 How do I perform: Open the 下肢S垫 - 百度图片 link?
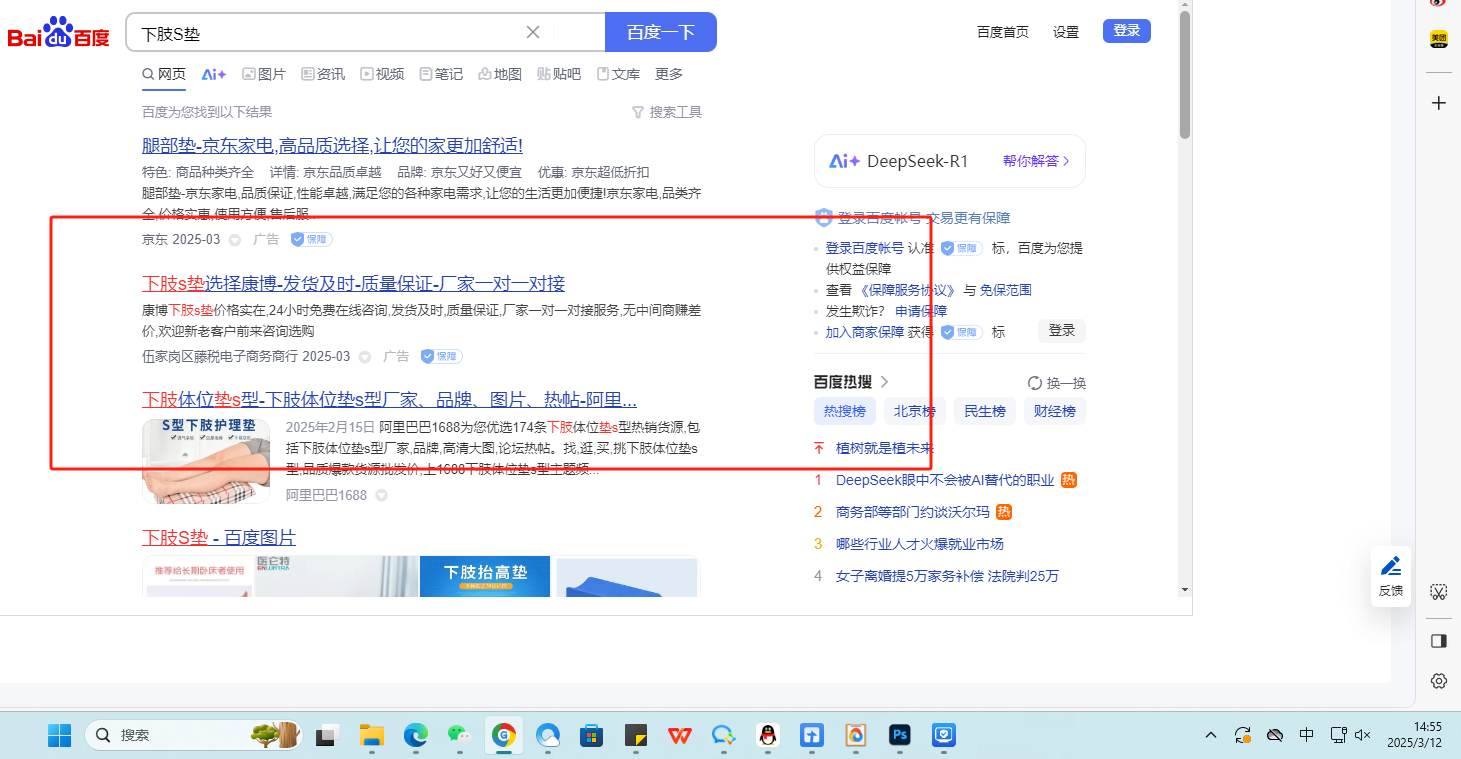tap(219, 537)
